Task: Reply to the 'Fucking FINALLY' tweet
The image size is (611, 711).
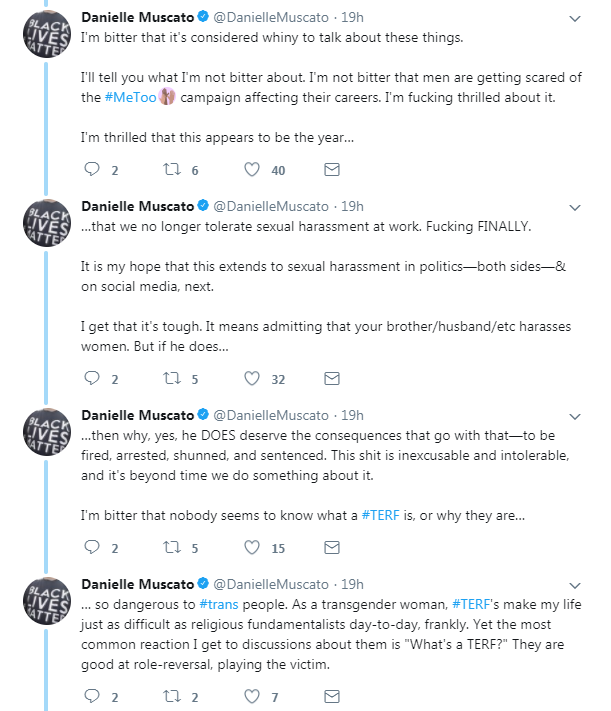Action: click(92, 379)
